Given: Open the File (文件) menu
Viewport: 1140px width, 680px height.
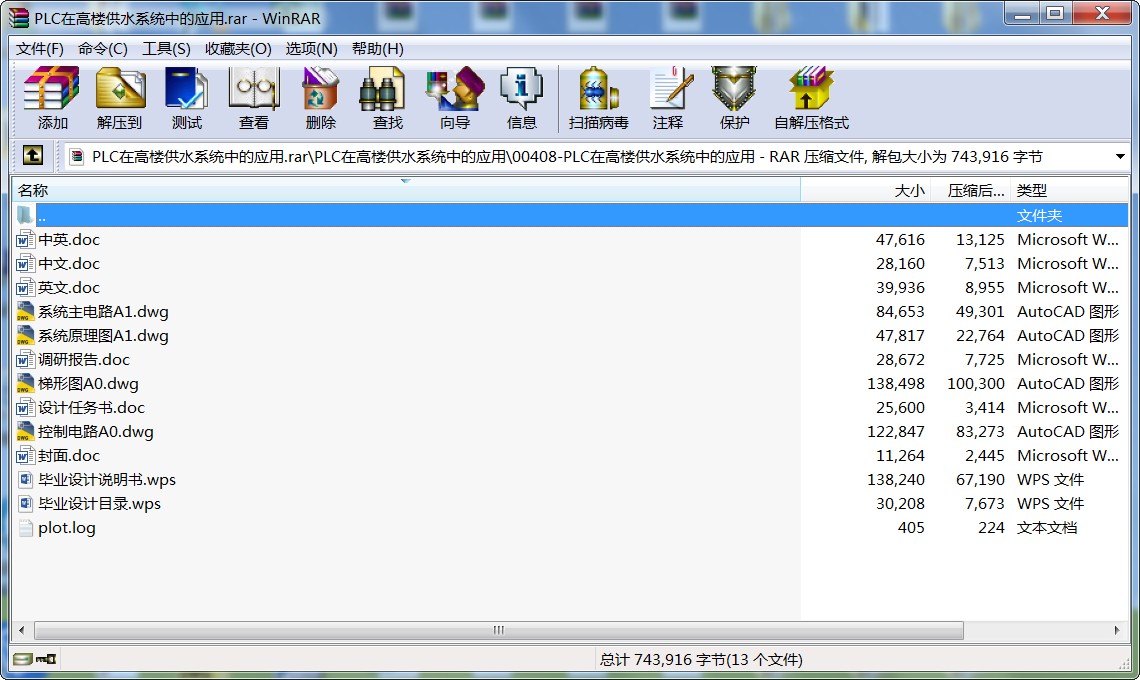Looking at the screenshot, I should click(40, 49).
